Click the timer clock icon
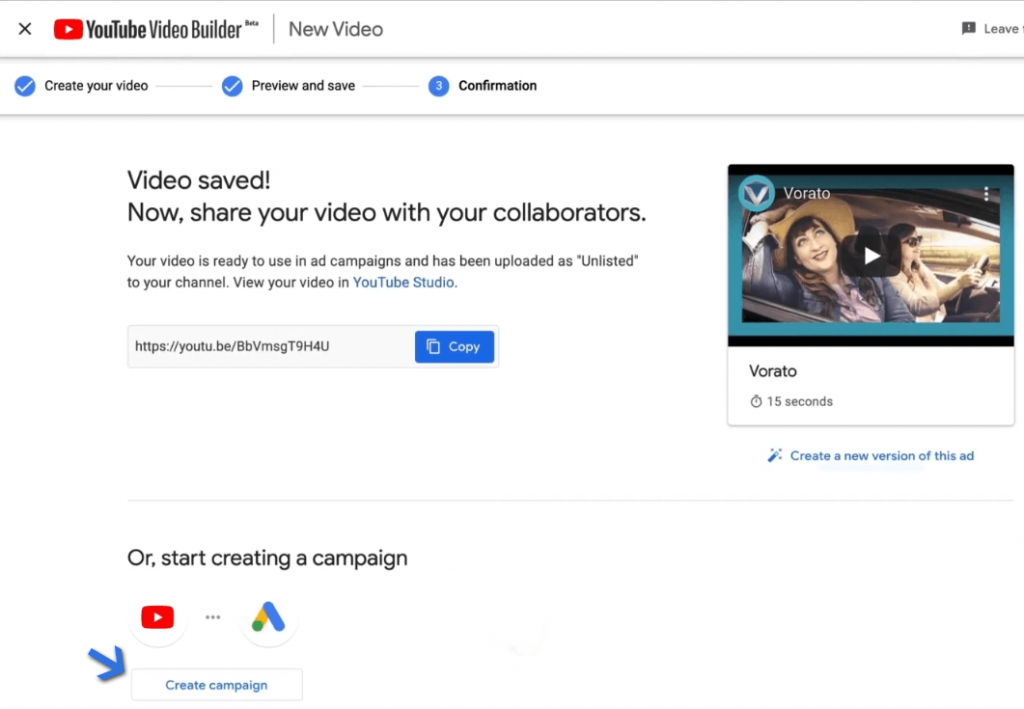The image size is (1024, 709). (756, 402)
